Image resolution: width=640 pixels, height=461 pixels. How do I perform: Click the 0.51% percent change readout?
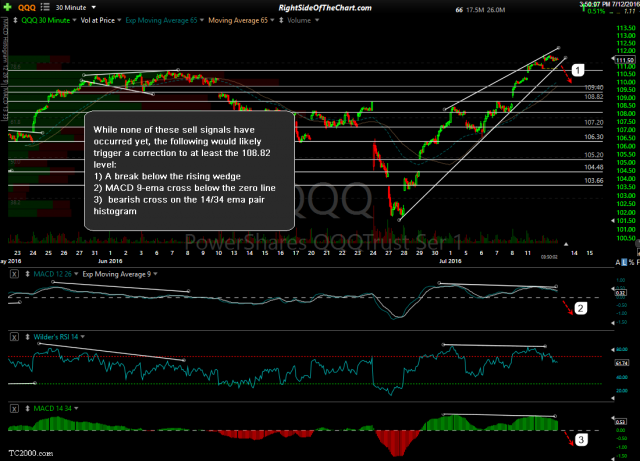596,11
